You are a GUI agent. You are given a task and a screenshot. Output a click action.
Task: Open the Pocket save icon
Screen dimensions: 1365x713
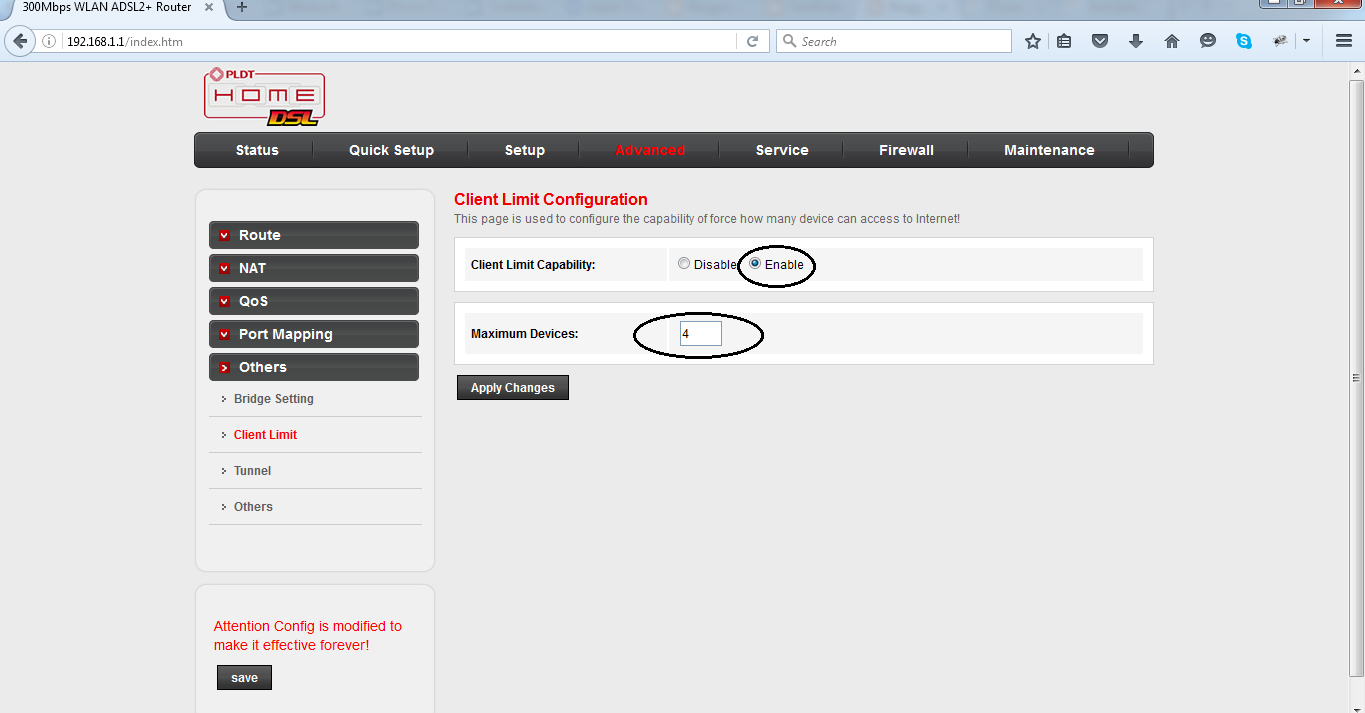coord(1100,41)
